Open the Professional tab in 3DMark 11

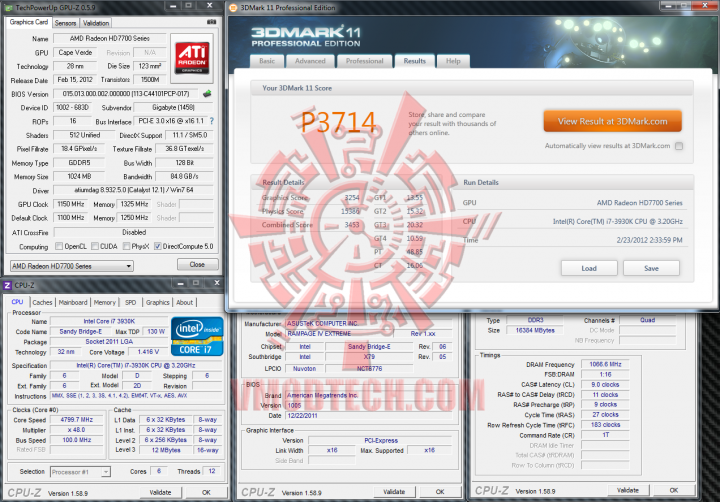(x=365, y=61)
